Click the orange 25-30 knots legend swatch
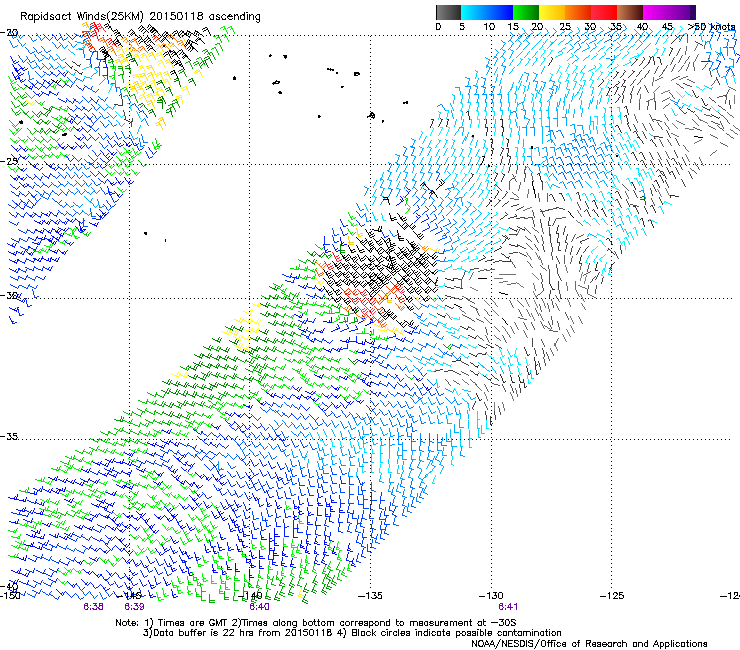 (x=578, y=12)
